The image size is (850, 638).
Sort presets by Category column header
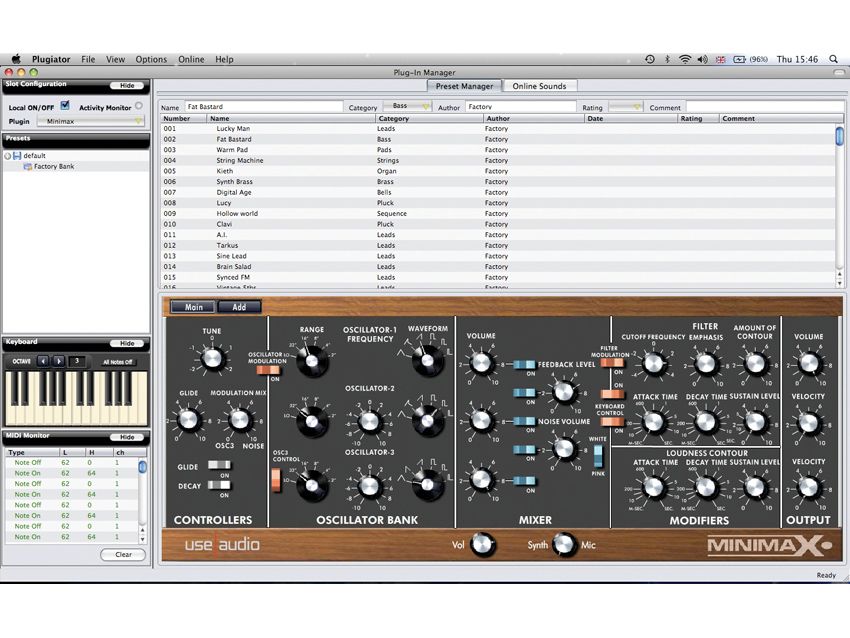[x=429, y=118]
